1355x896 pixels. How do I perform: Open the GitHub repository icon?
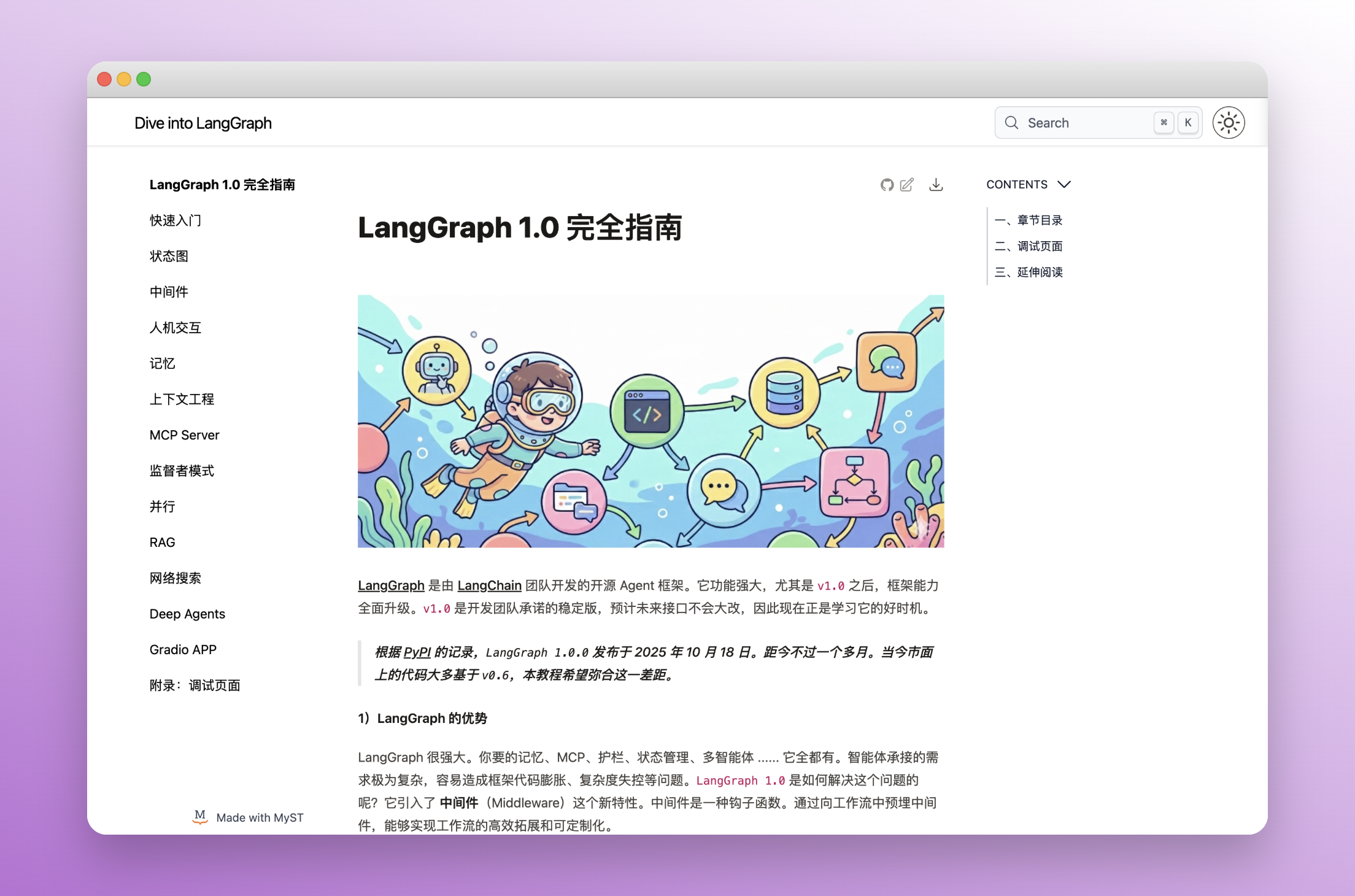pos(887,185)
